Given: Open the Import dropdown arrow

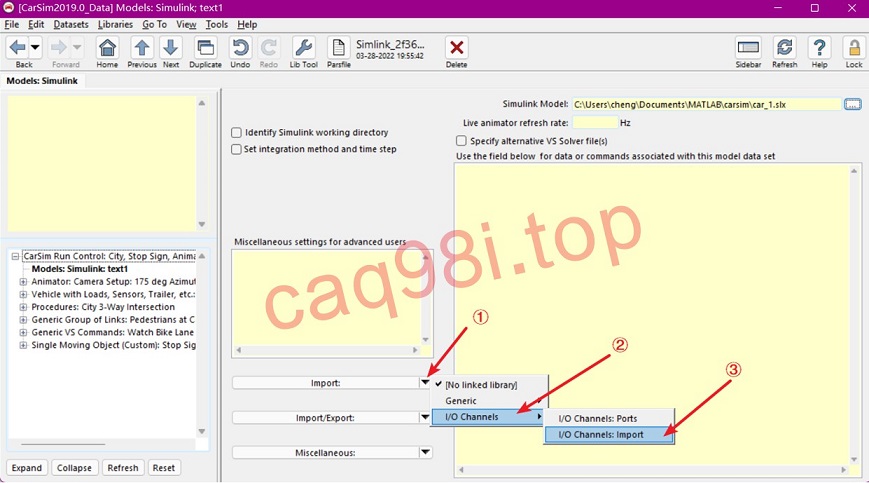Looking at the screenshot, I should click(x=425, y=383).
